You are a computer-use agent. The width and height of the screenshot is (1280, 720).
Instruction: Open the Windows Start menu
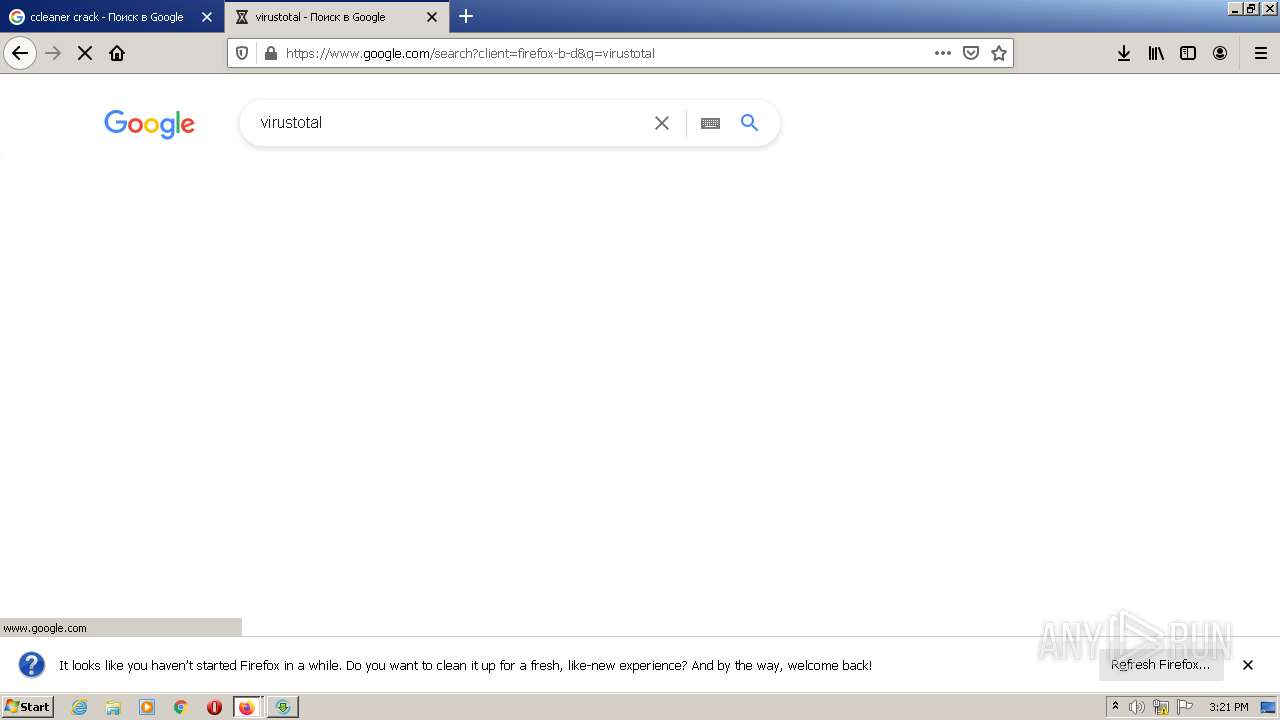pyautogui.click(x=27, y=706)
